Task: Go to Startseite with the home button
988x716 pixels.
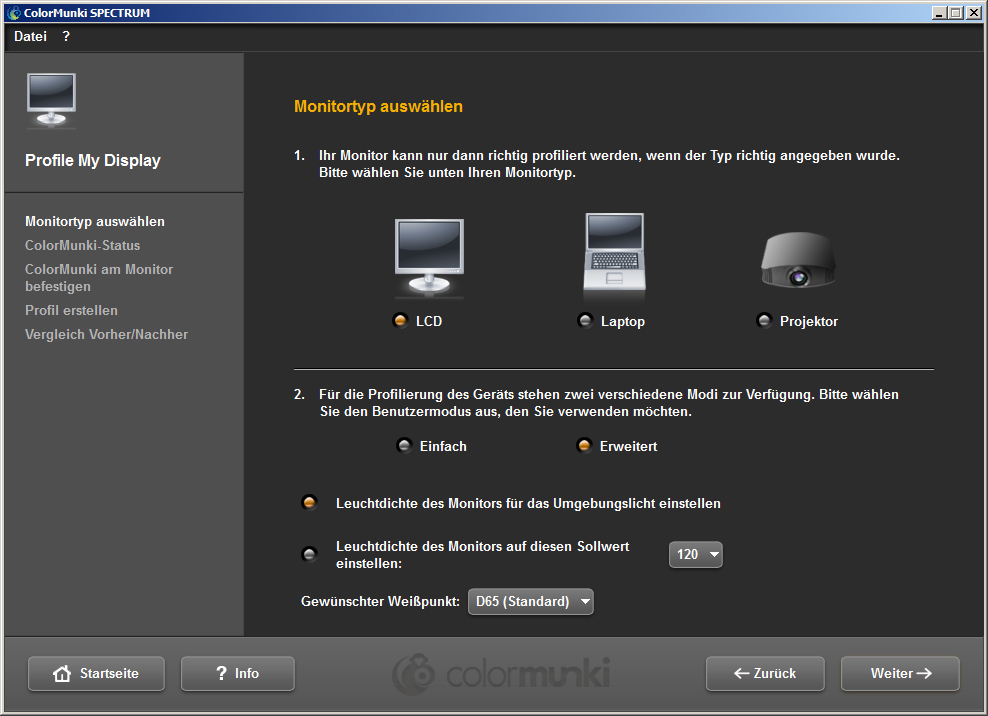Action: pyautogui.click(x=96, y=673)
